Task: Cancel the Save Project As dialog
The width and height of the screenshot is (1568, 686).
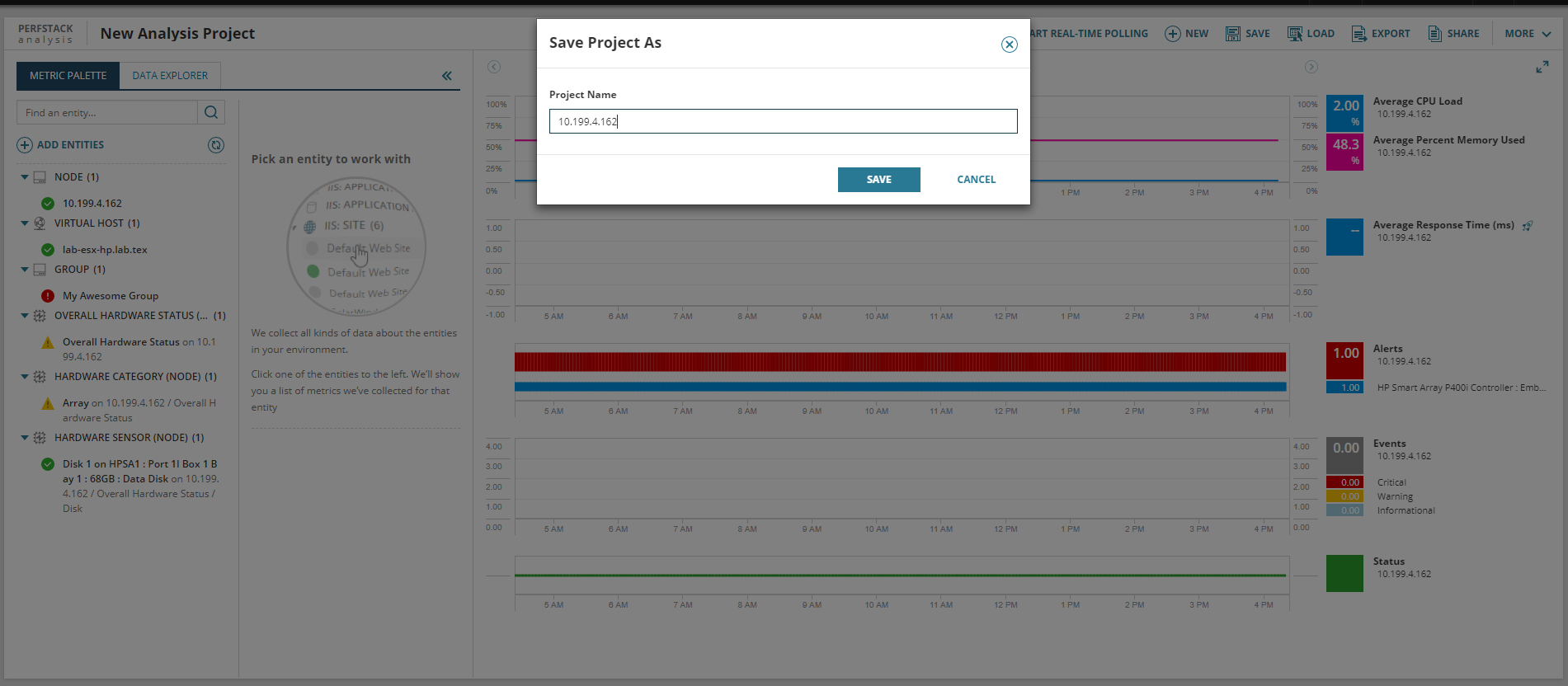Action: (976, 179)
